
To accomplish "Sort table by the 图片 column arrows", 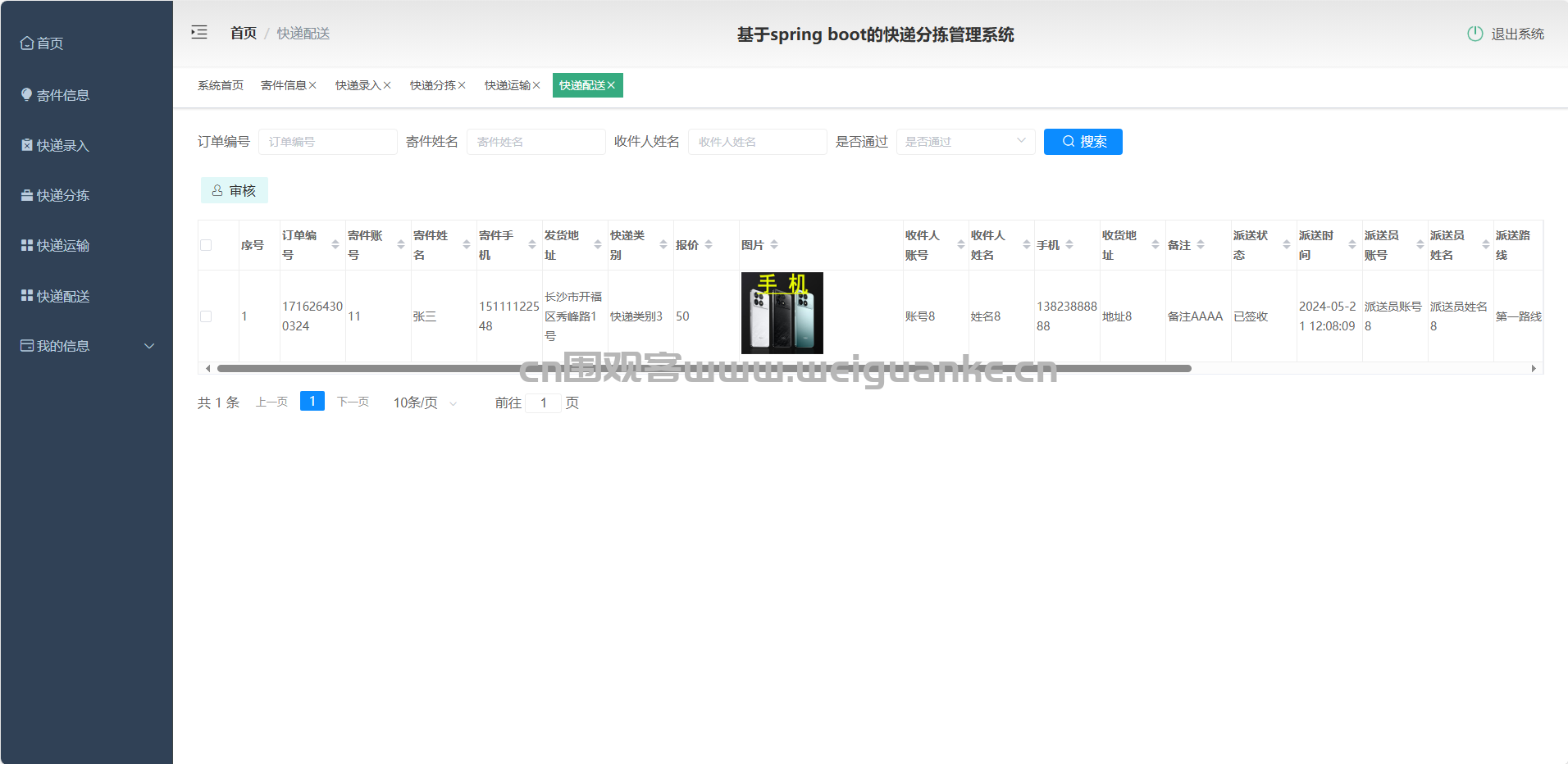I will (x=774, y=245).
